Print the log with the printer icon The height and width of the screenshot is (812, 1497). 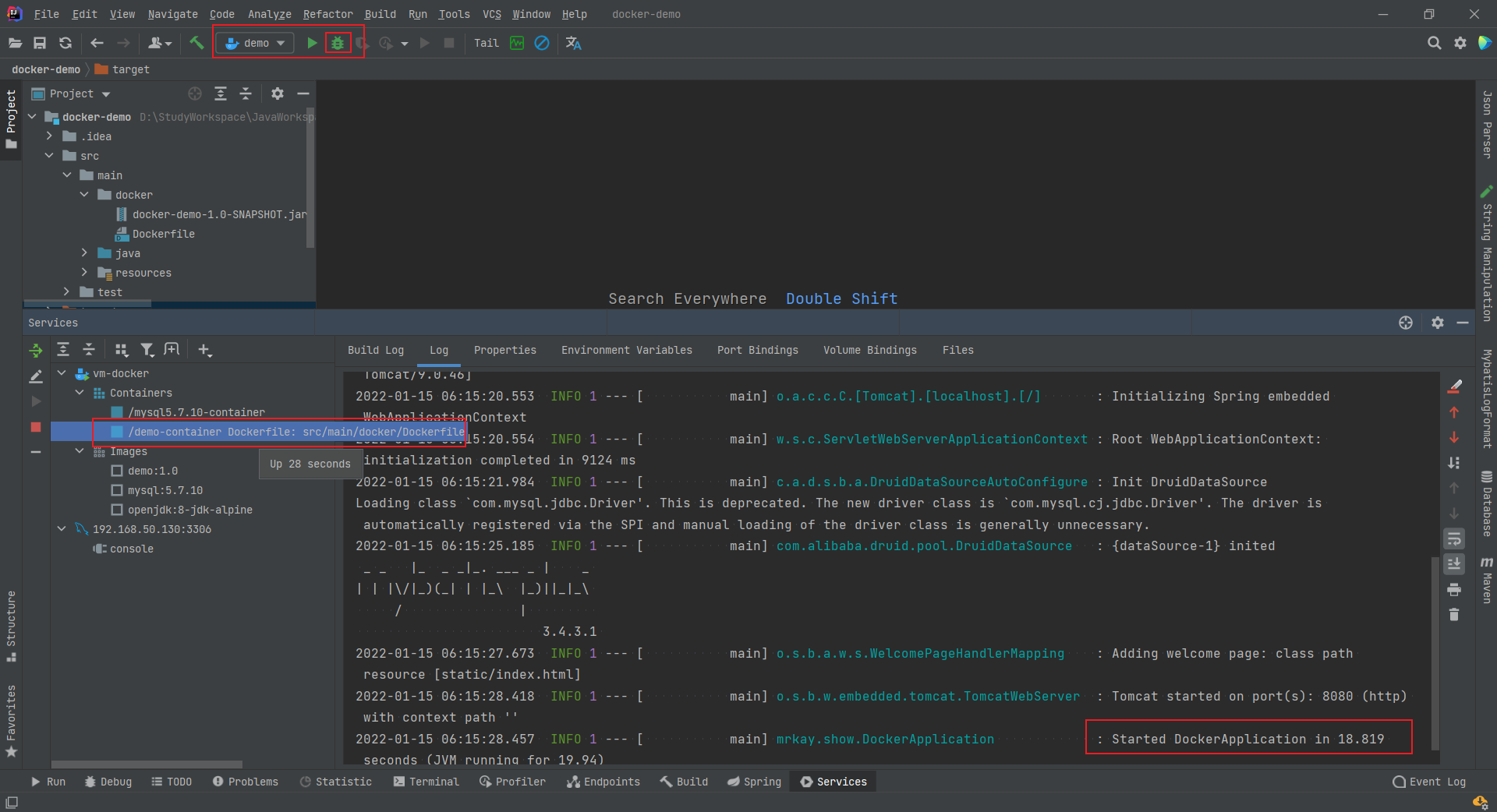1454,589
